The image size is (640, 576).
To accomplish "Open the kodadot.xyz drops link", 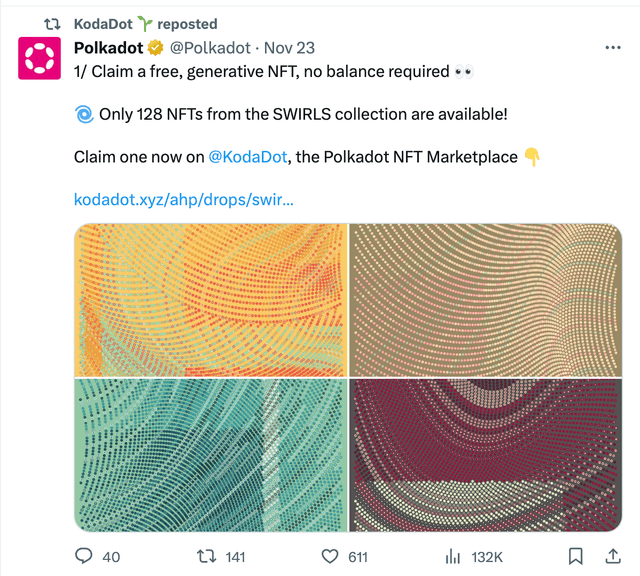I will (184, 200).
